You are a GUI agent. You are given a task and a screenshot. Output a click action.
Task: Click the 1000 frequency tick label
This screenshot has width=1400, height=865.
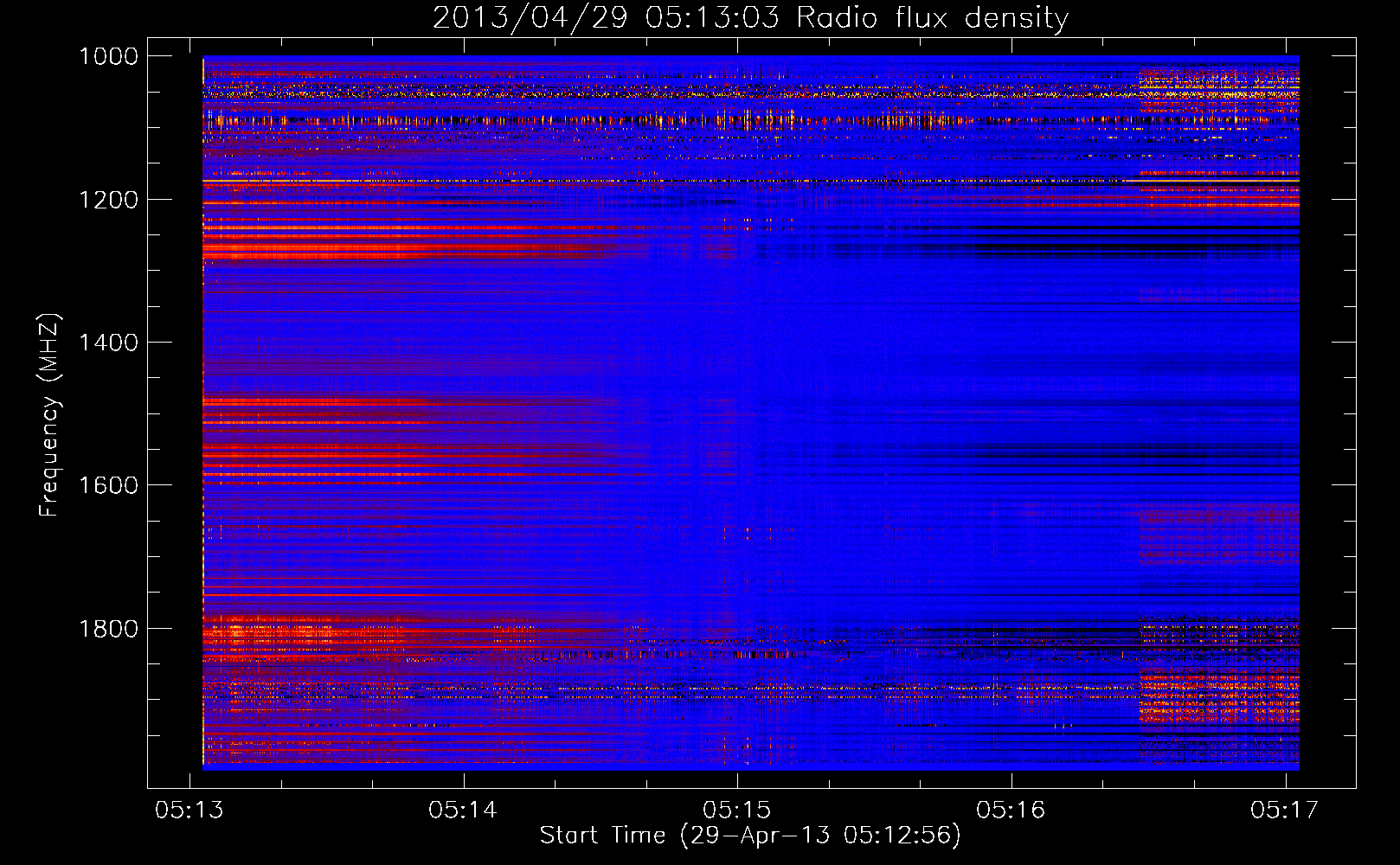point(108,56)
